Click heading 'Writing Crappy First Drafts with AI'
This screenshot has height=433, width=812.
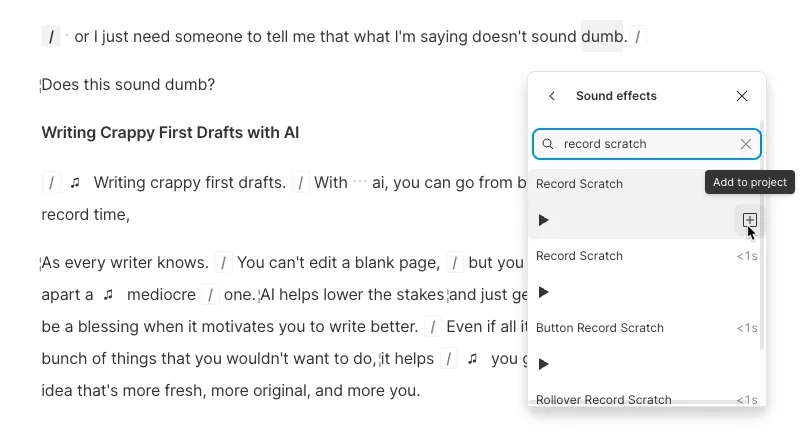(x=170, y=133)
